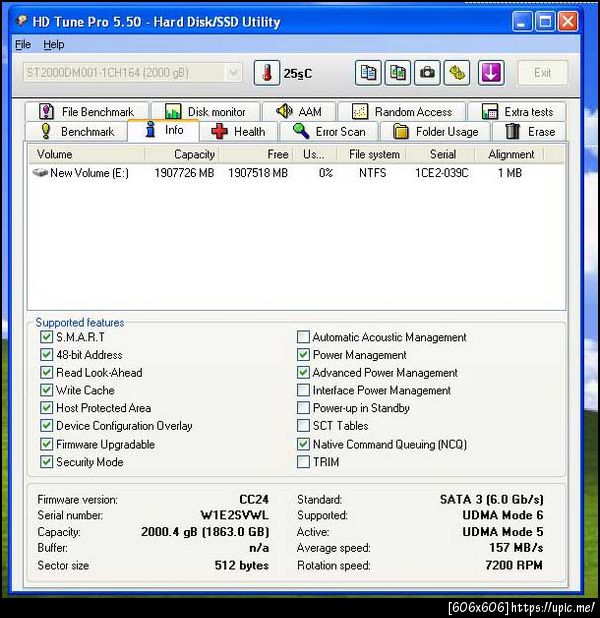This screenshot has width=600, height=618.
Task: Toggle the SCT Tables checkbox
Action: click(x=303, y=426)
